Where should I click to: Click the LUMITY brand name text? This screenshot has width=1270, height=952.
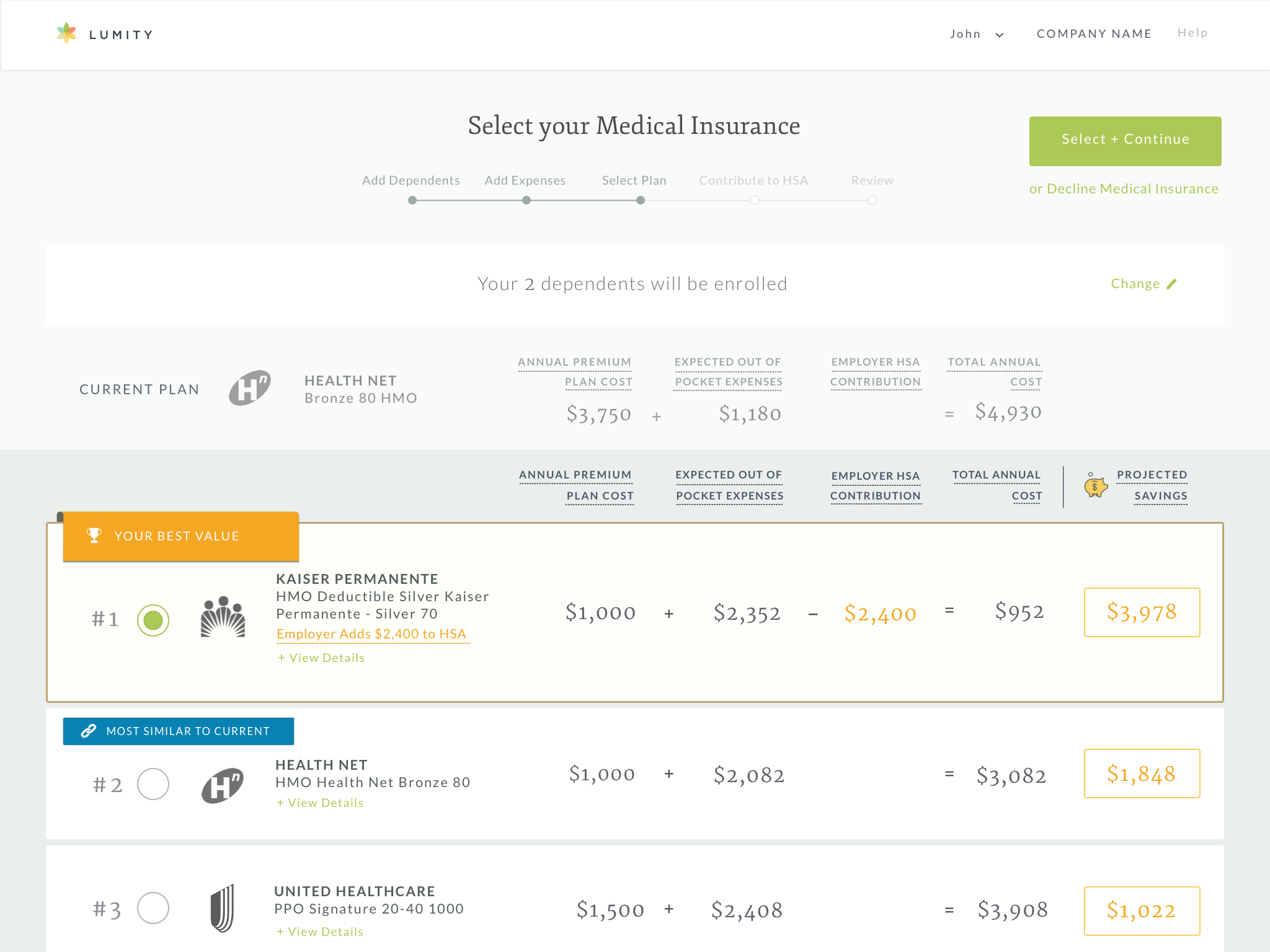click(x=122, y=35)
